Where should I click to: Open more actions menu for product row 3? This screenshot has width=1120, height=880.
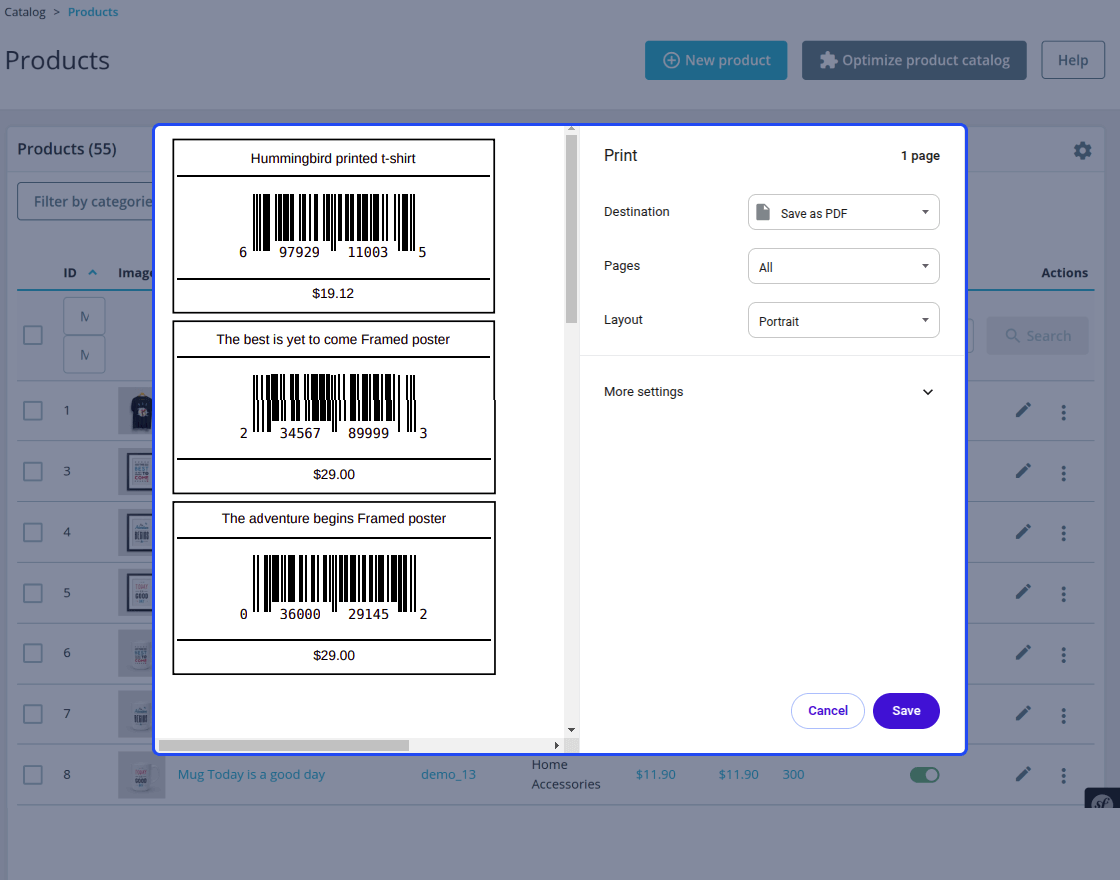[x=1064, y=473]
